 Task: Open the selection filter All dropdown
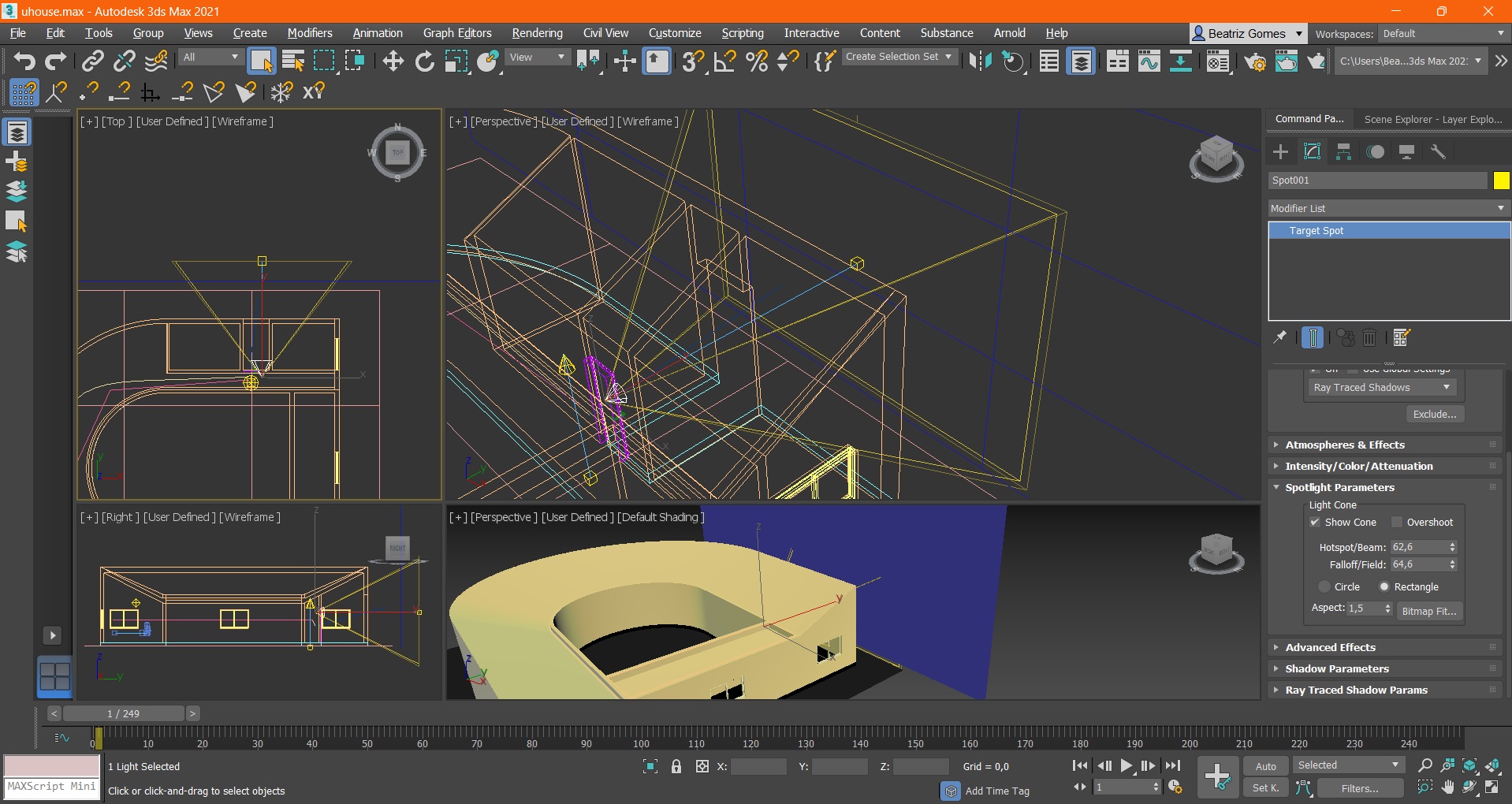pyautogui.click(x=210, y=57)
